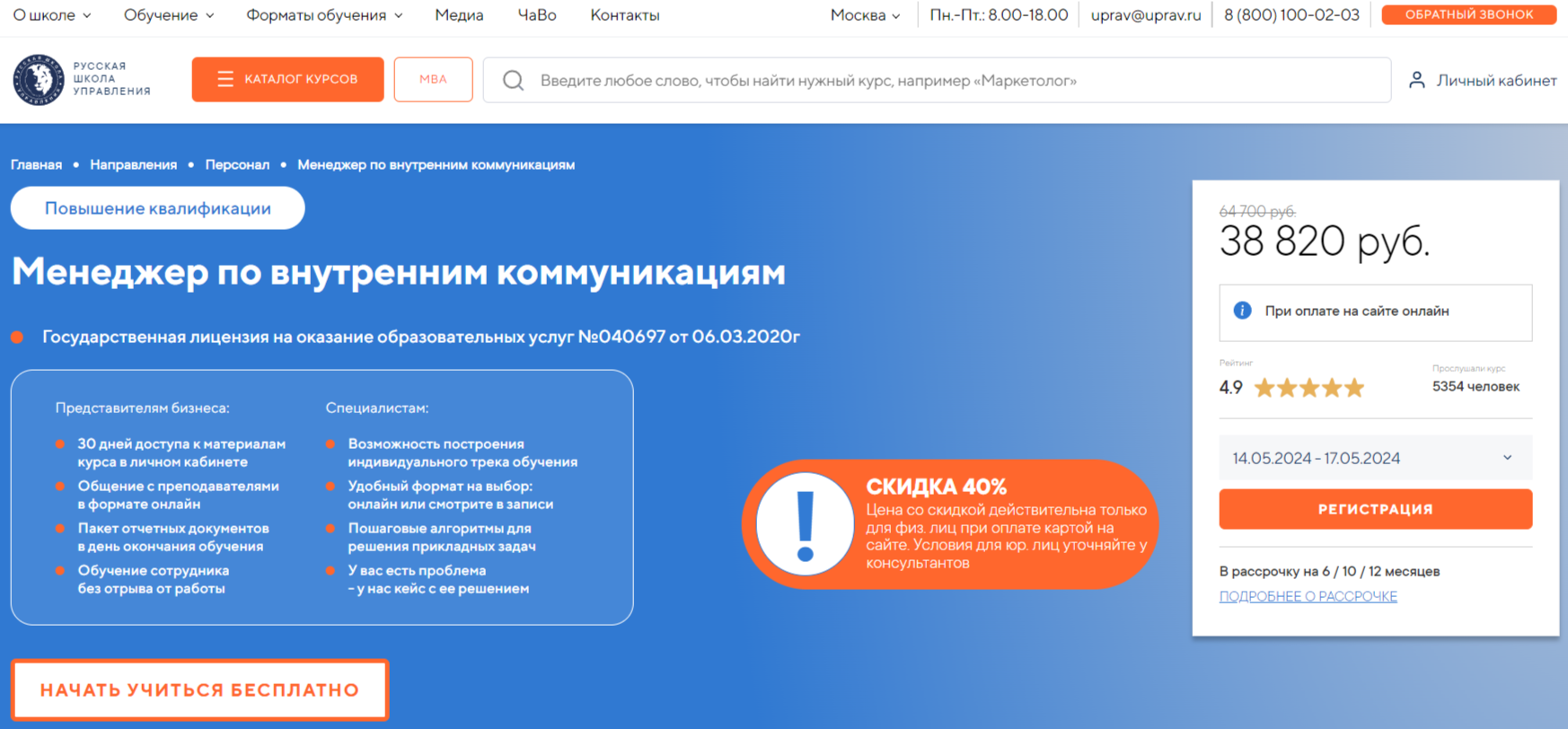Open Подробнее о рассрочке link
The height and width of the screenshot is (729, 1568).
[1308, 596]
